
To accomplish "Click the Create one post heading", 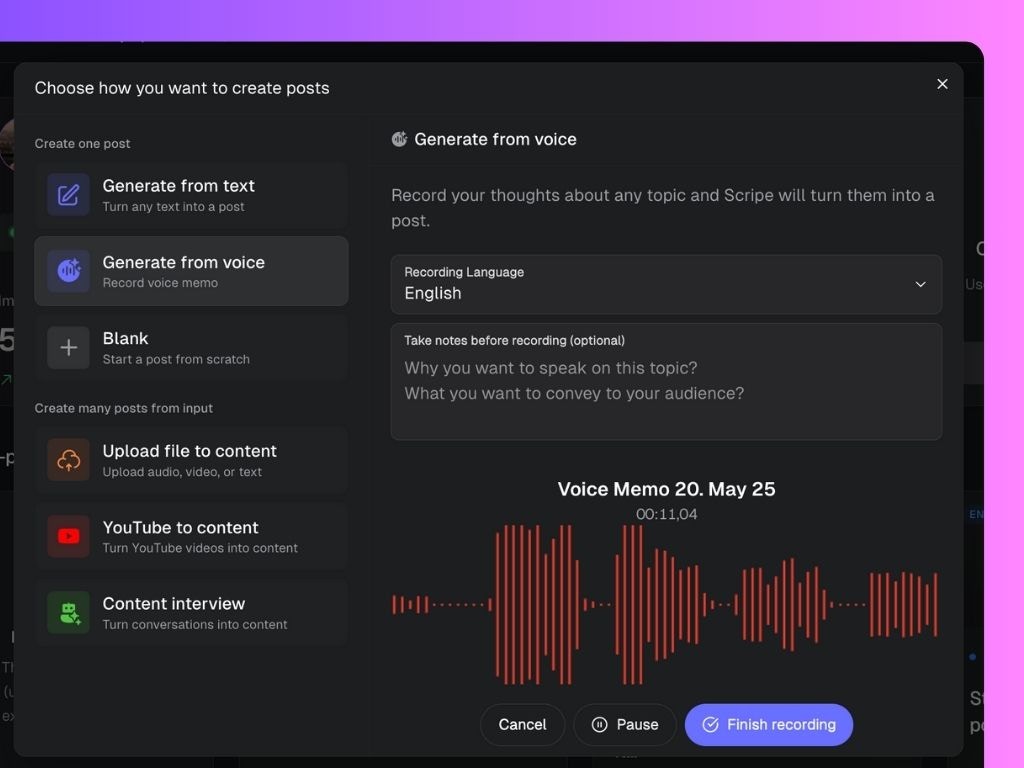I will coord(82,144).
